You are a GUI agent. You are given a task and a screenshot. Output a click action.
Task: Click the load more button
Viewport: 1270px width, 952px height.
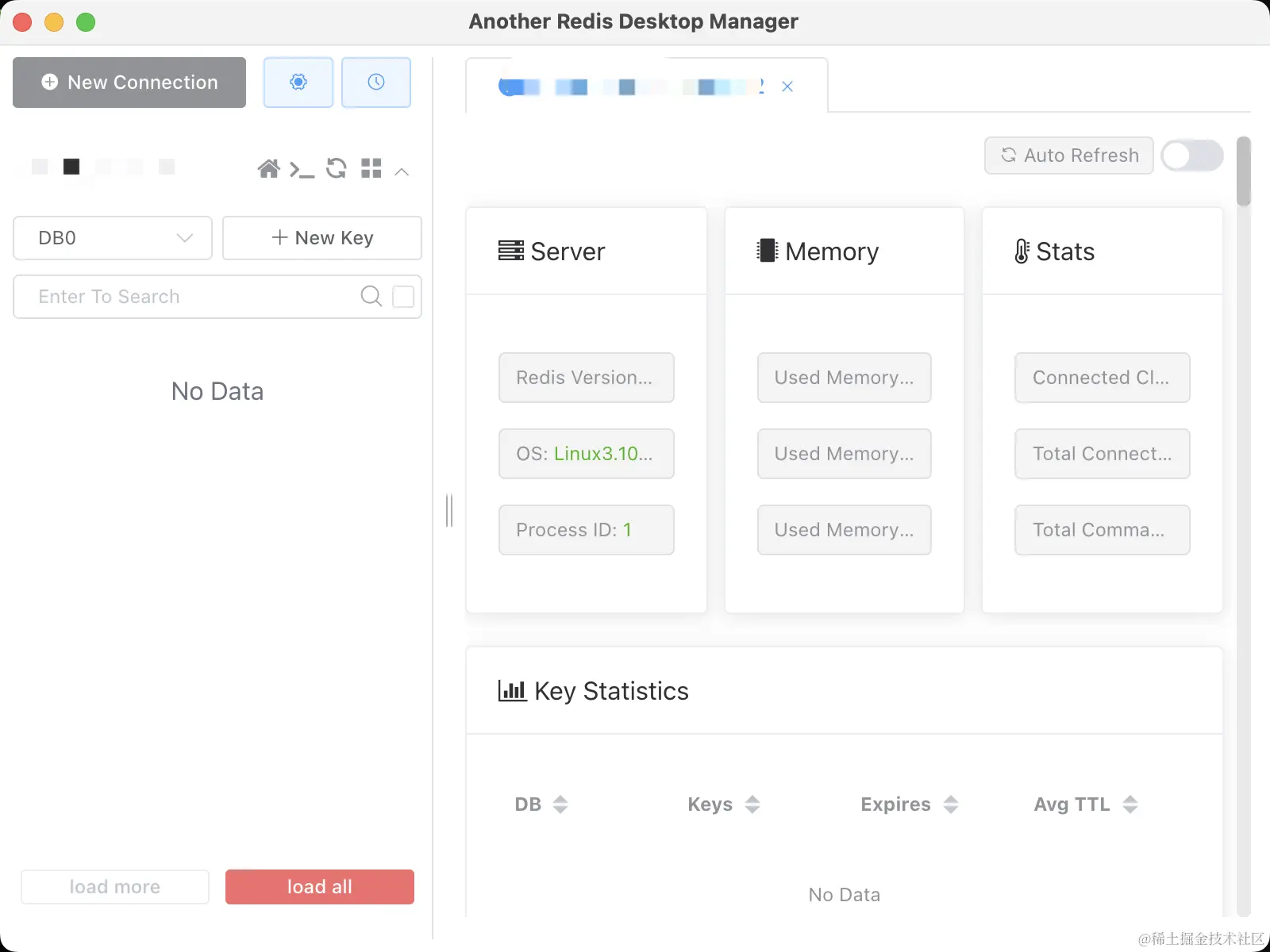click(x=115, y=887)
